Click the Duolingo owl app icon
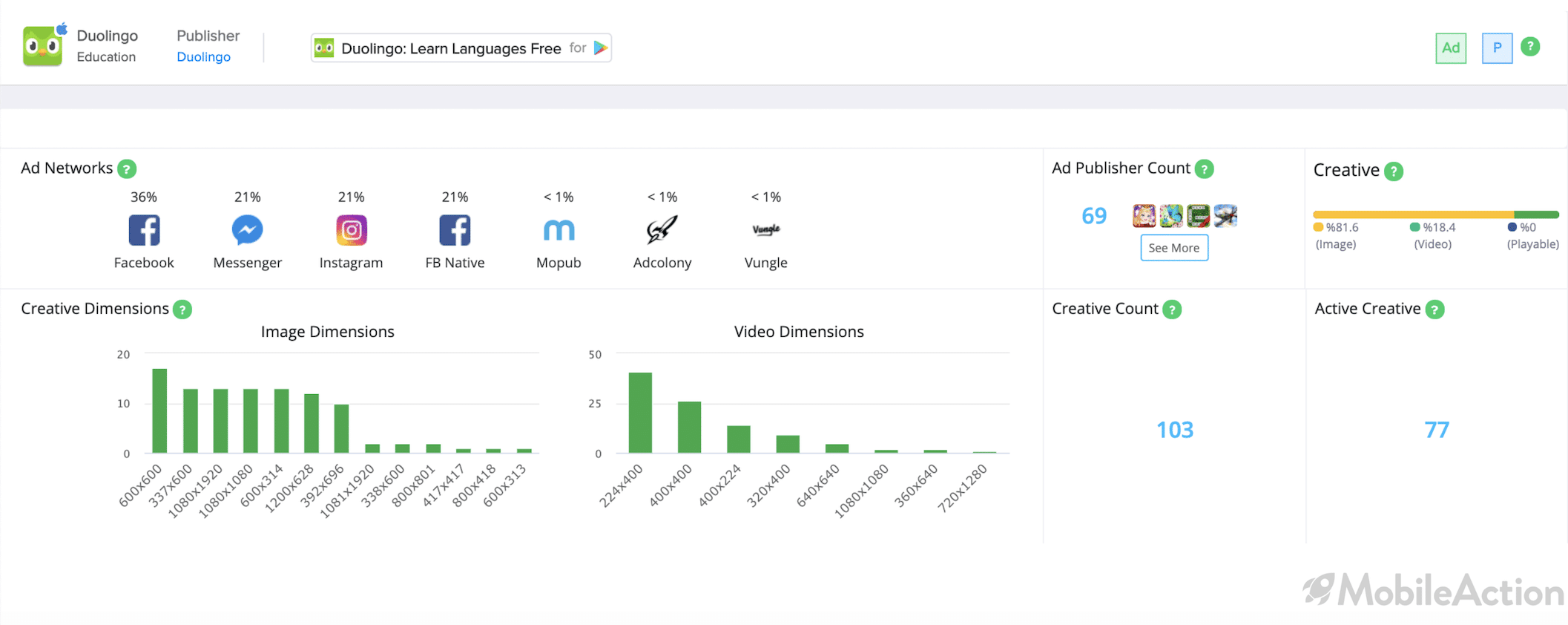The image size is (1568, 625). click(x=42, y=46)
